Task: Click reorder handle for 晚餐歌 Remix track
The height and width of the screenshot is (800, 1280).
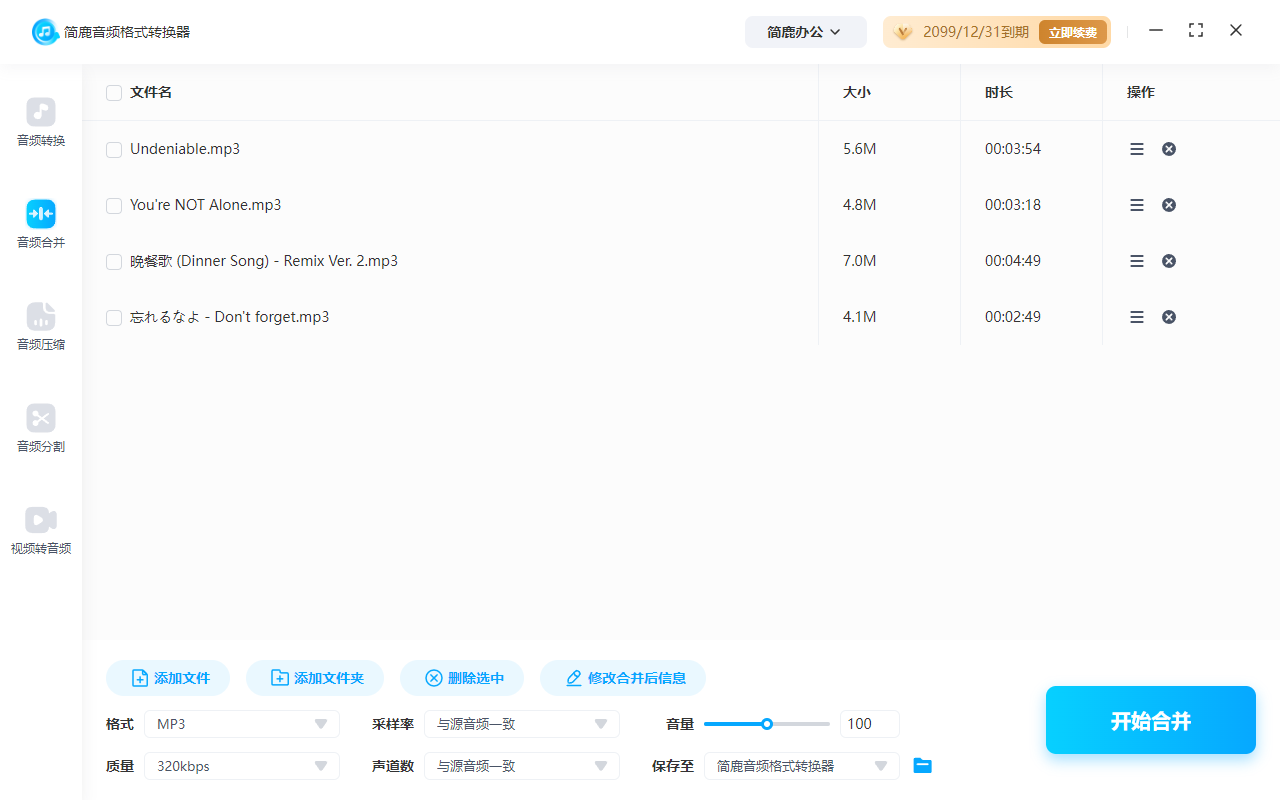Action: [x=1137, y=261]
